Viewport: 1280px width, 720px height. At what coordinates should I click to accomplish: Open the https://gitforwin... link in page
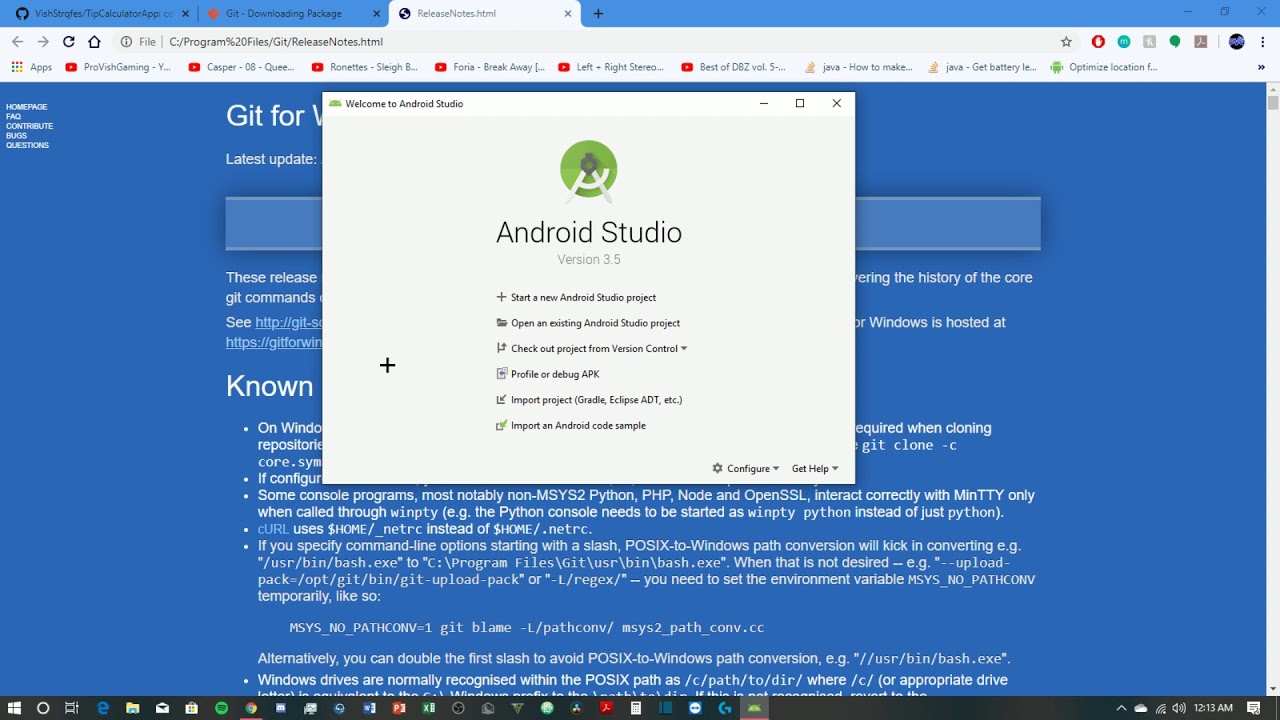[274, 342]
